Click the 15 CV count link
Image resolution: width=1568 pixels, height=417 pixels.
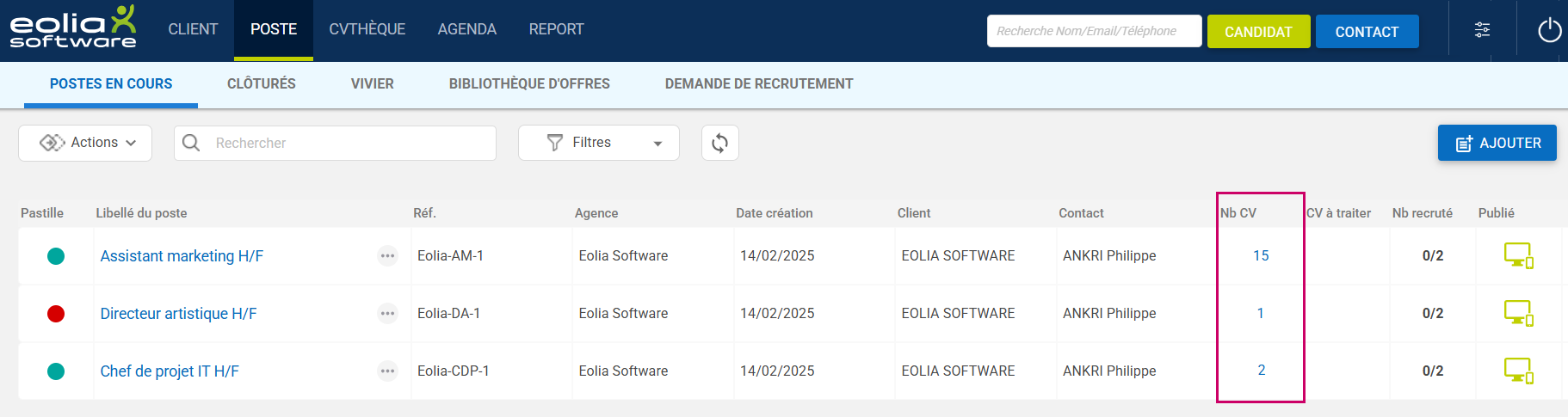[1261, 255]
